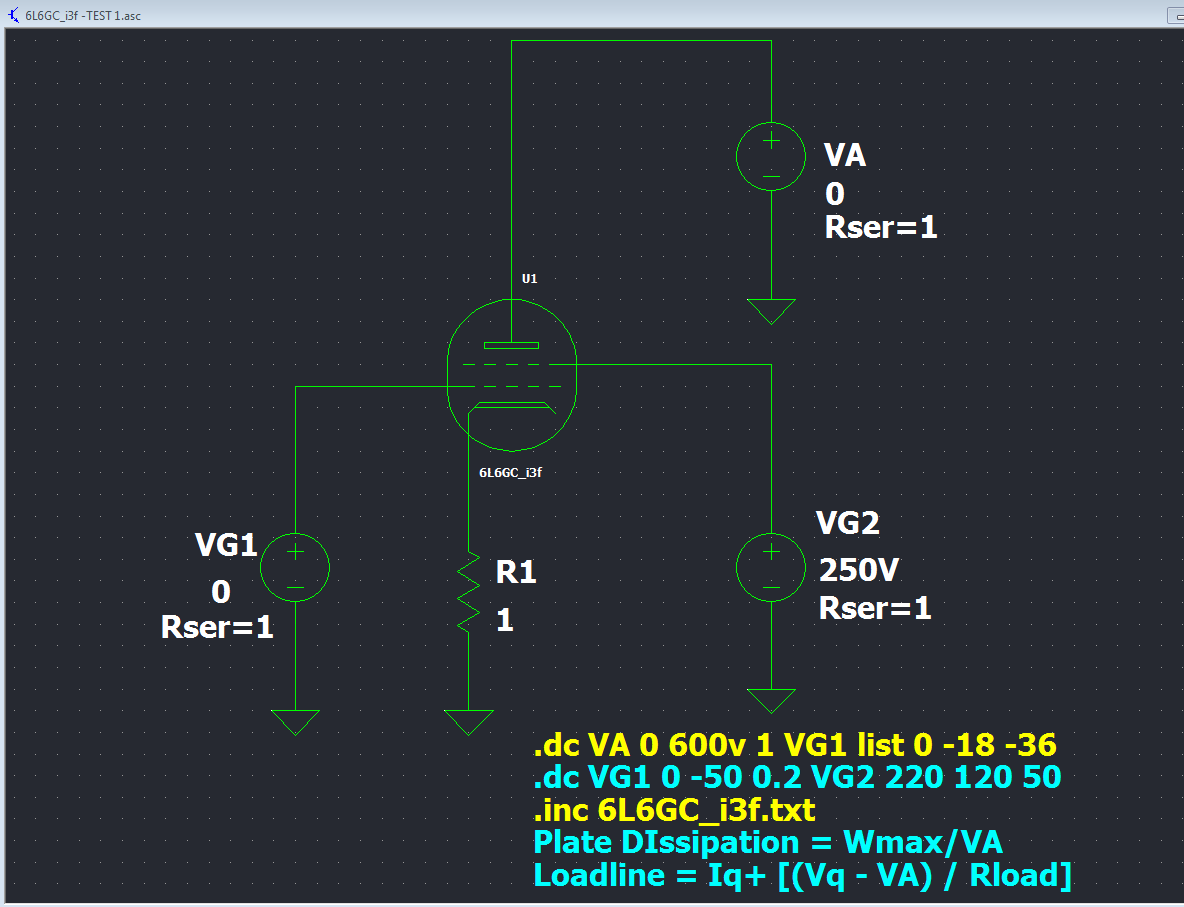
Task: Click the 250V value of VG2
Action: click(859, 570)
